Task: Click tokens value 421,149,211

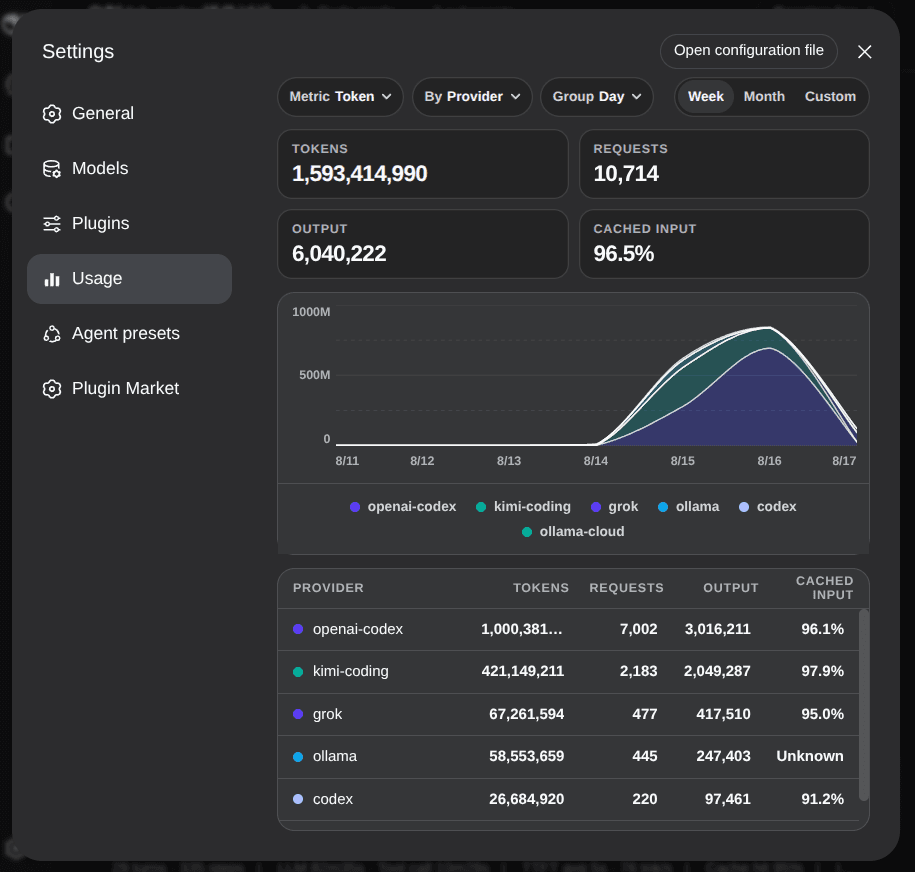Action: pos(523,671)
